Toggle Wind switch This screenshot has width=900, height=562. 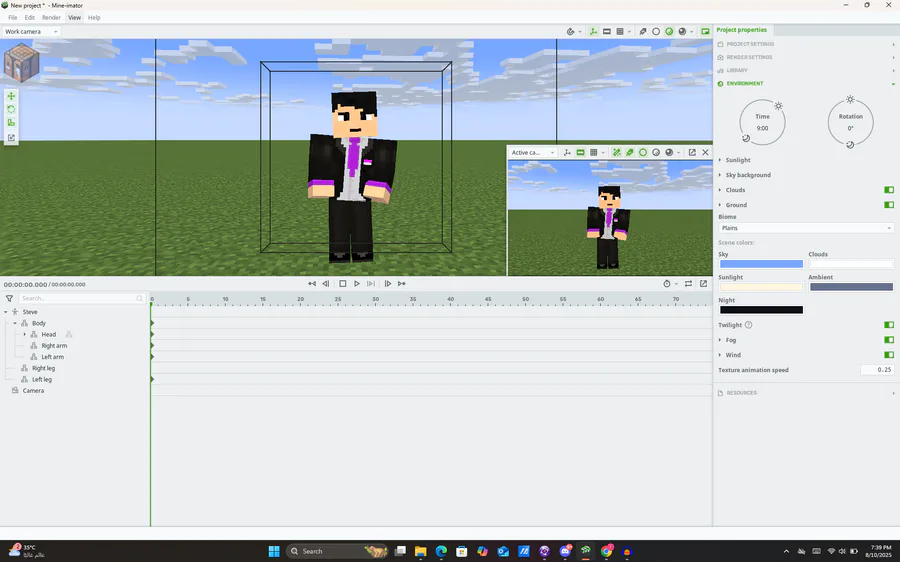(889, 355)
